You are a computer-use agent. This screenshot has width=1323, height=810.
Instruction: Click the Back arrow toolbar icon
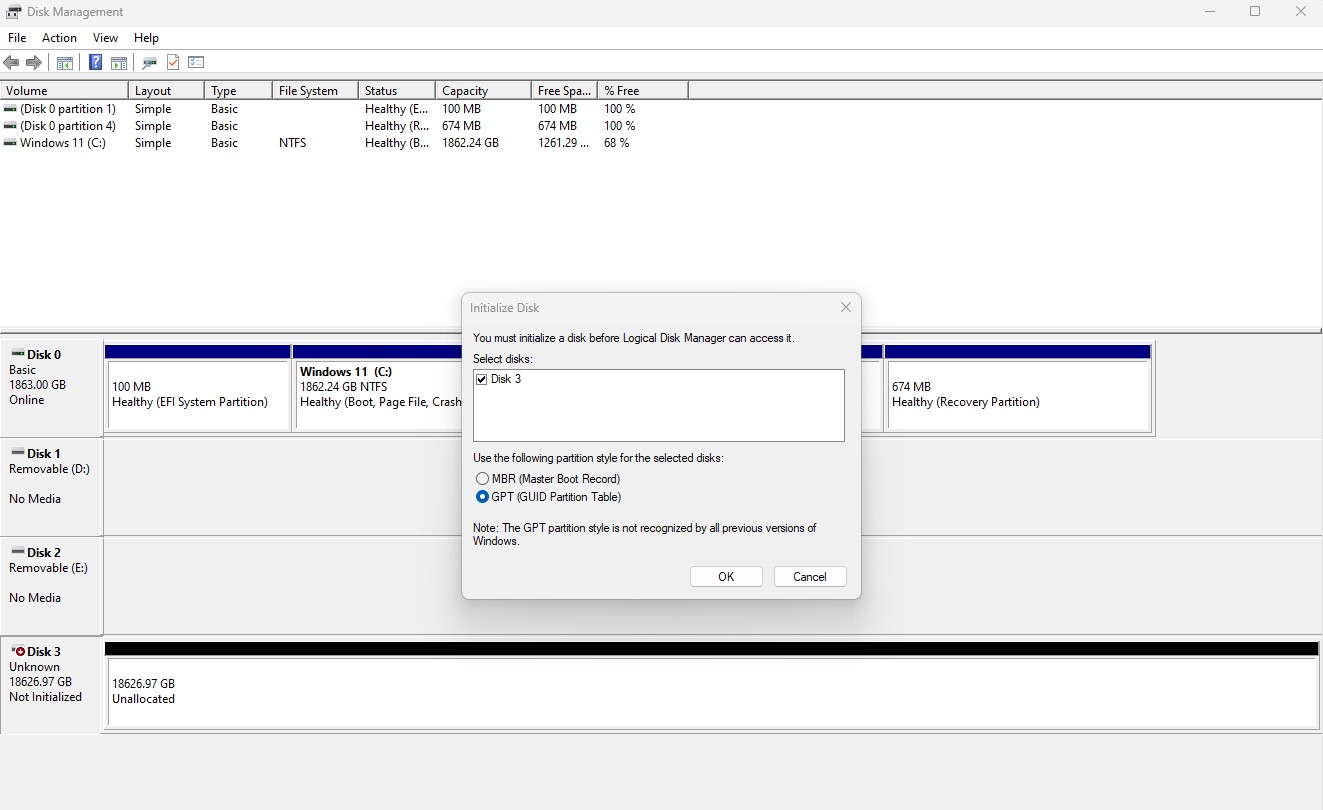coord(12,63)
